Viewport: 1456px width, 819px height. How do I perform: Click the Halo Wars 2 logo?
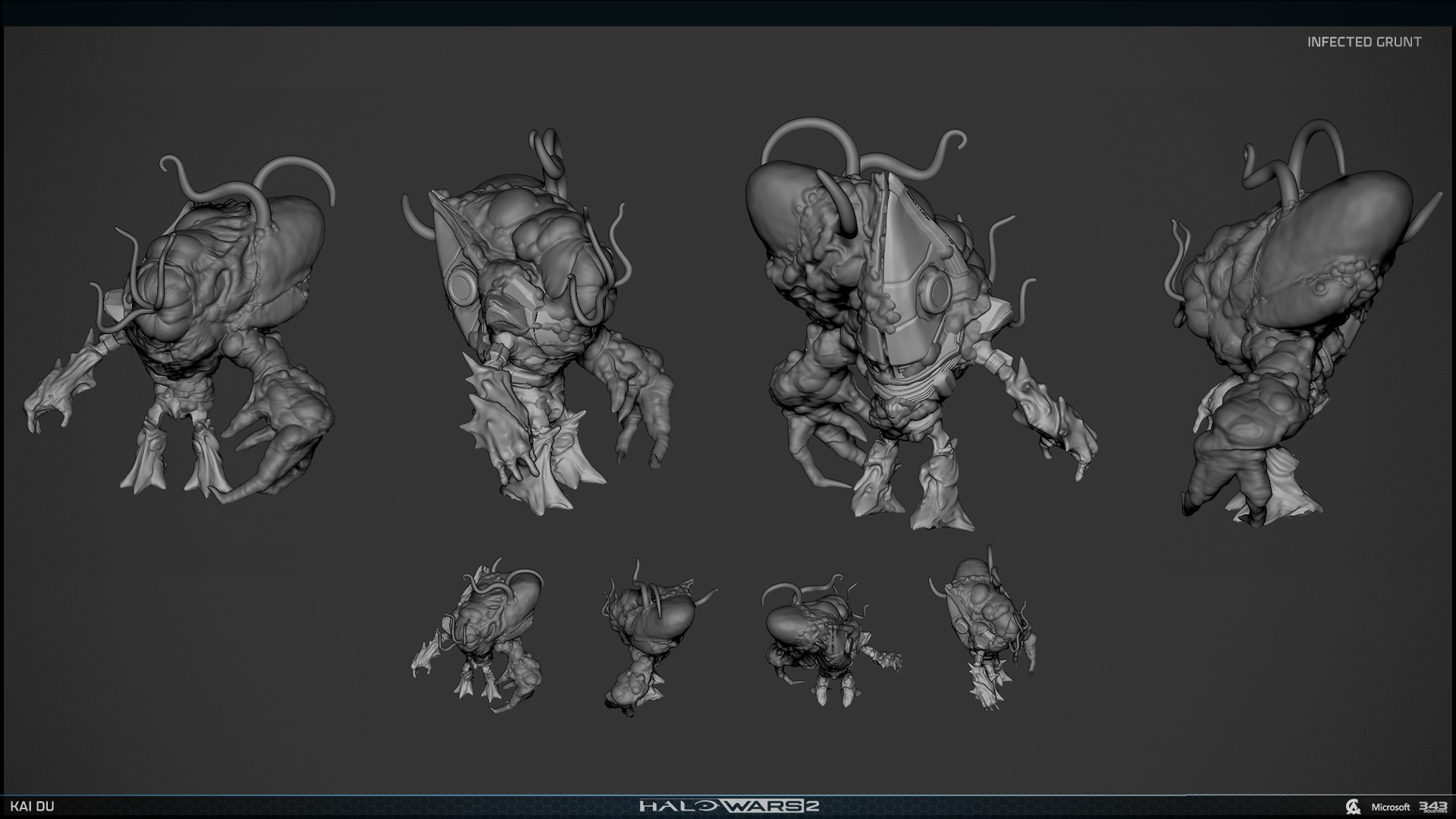pos(728,806)
